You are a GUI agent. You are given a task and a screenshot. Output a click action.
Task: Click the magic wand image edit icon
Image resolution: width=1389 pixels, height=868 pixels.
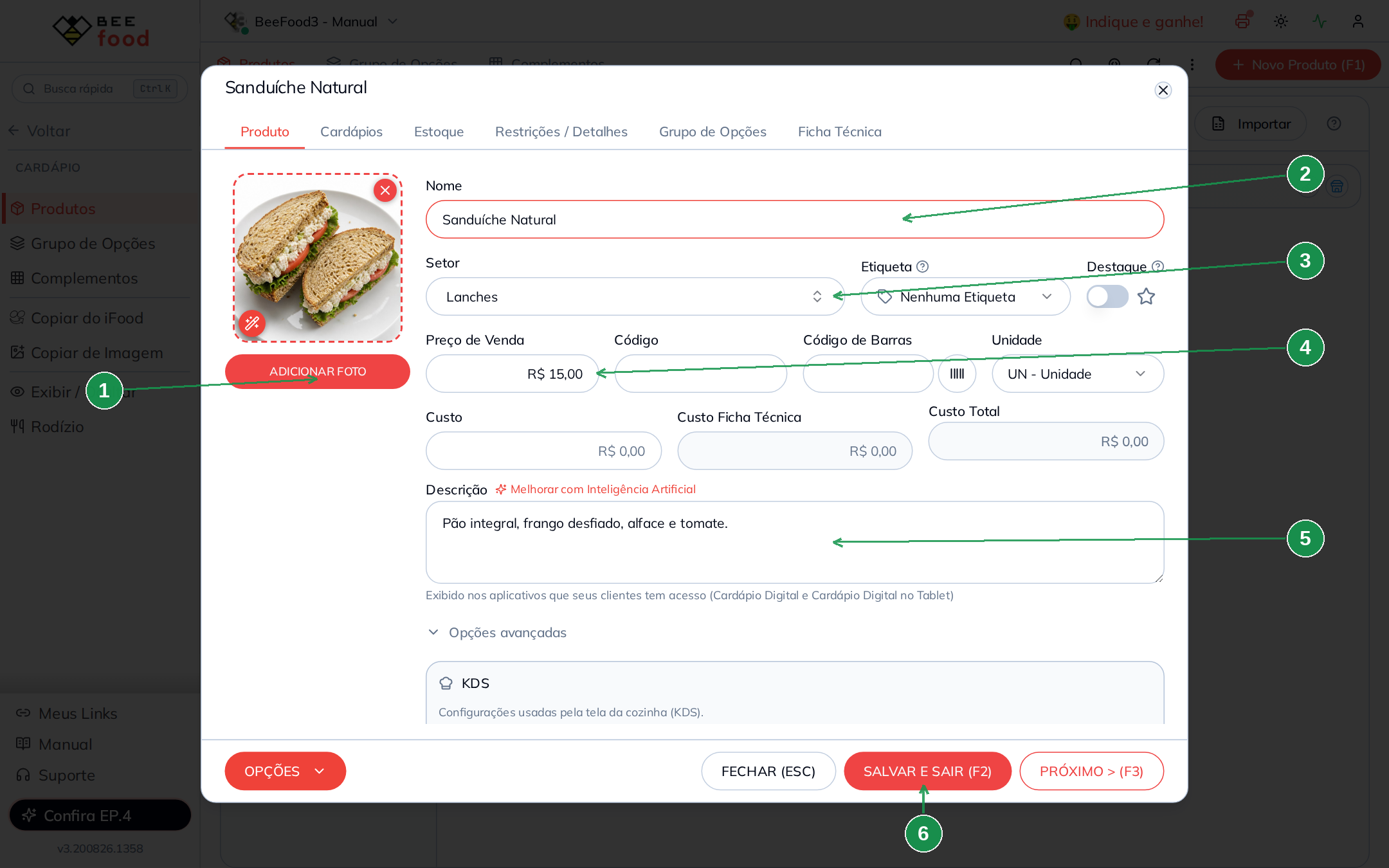(251, 323)
